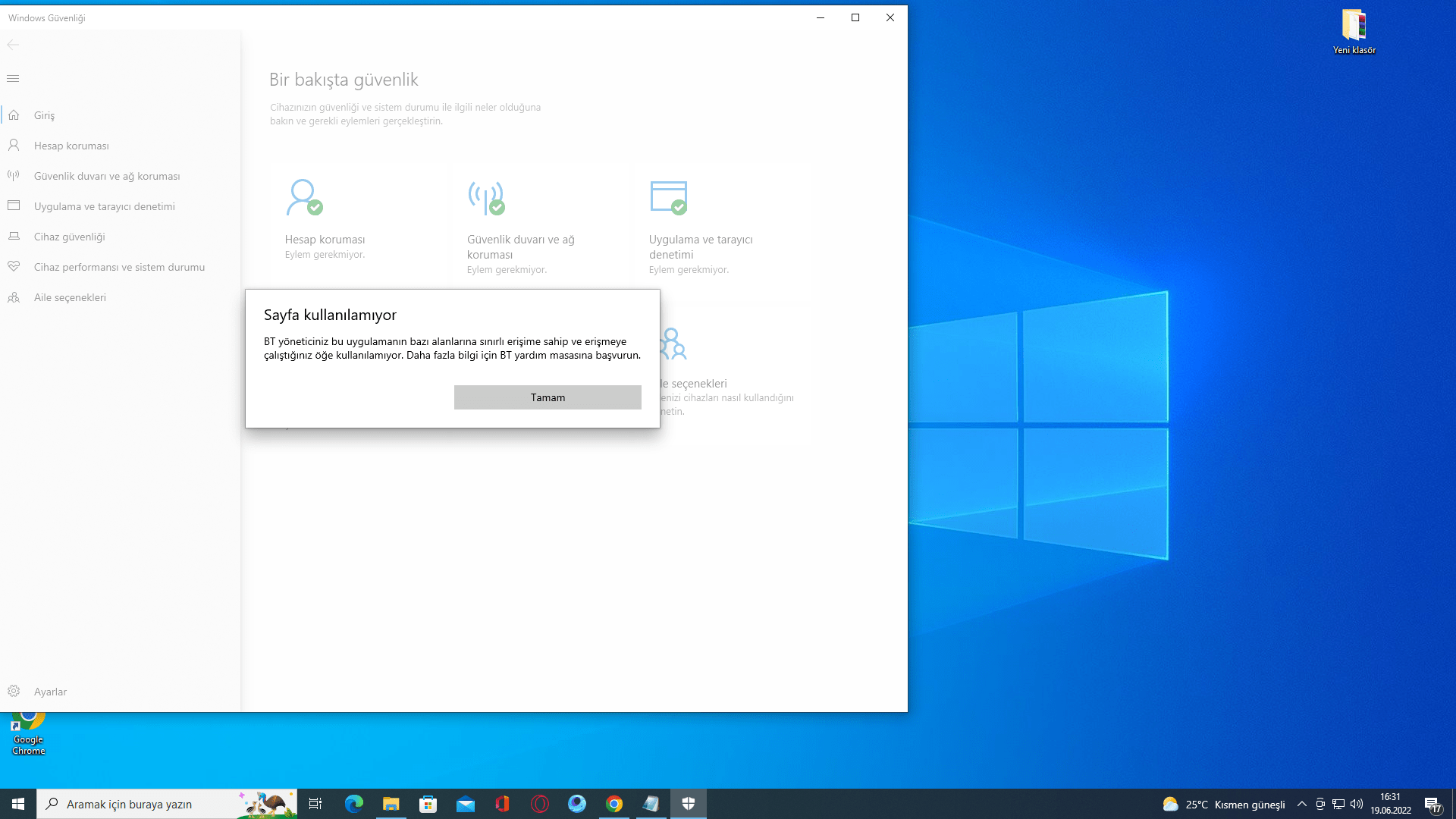Open the weather widget 25°C Kısmen güneşli
This screenshot has height=819, width=1456.
pyautogui.click(x=1224, y=804)
